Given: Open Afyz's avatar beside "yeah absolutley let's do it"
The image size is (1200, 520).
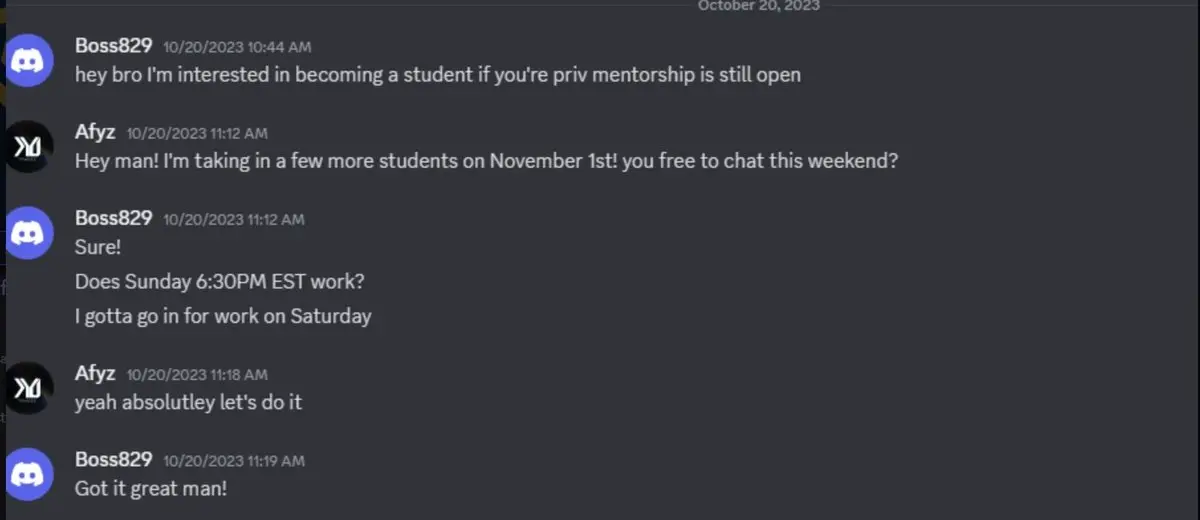Looking at the screenshot, I should pos(29,388).
